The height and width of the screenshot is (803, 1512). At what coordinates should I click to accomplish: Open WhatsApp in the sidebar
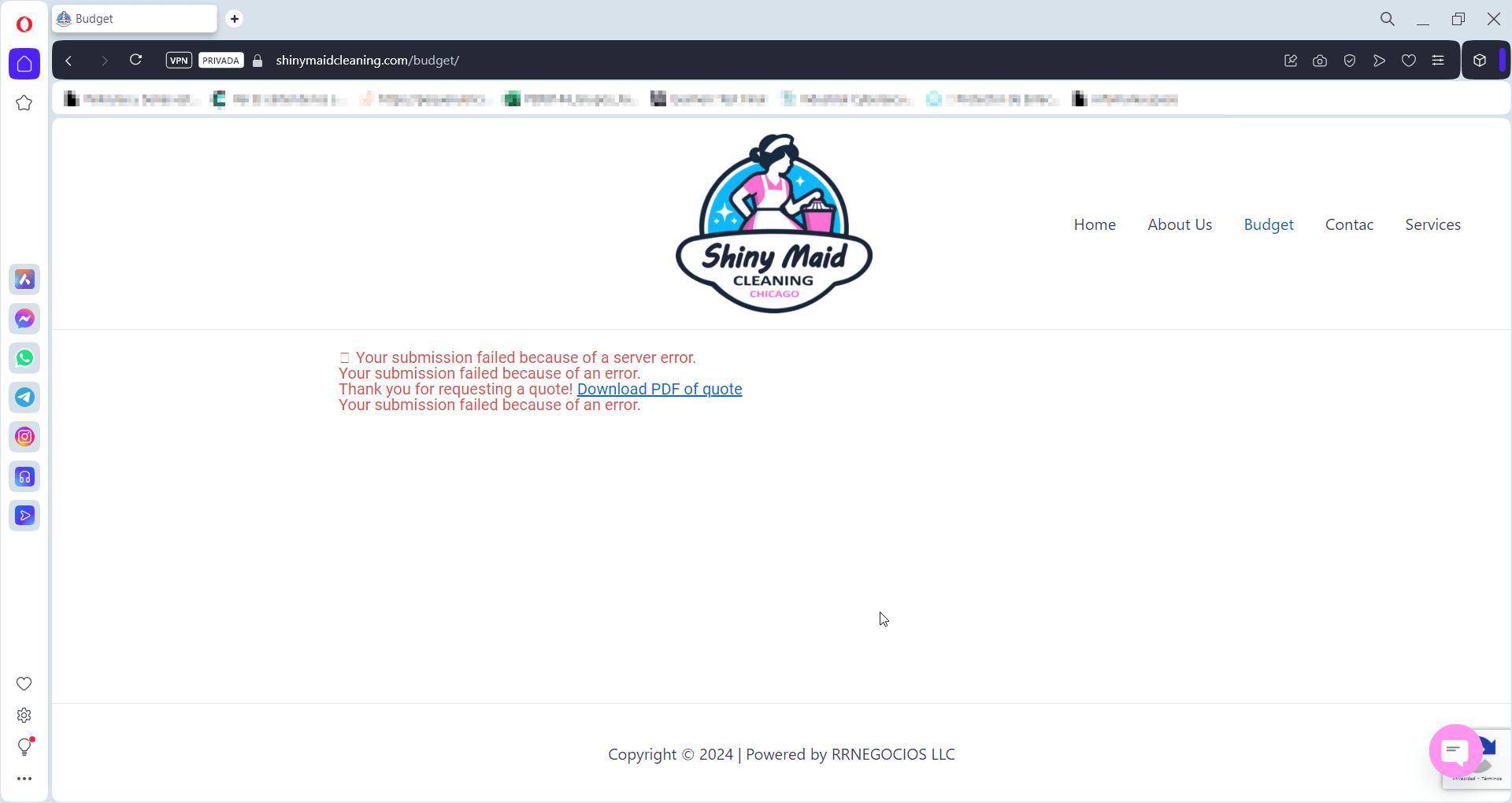24,357
